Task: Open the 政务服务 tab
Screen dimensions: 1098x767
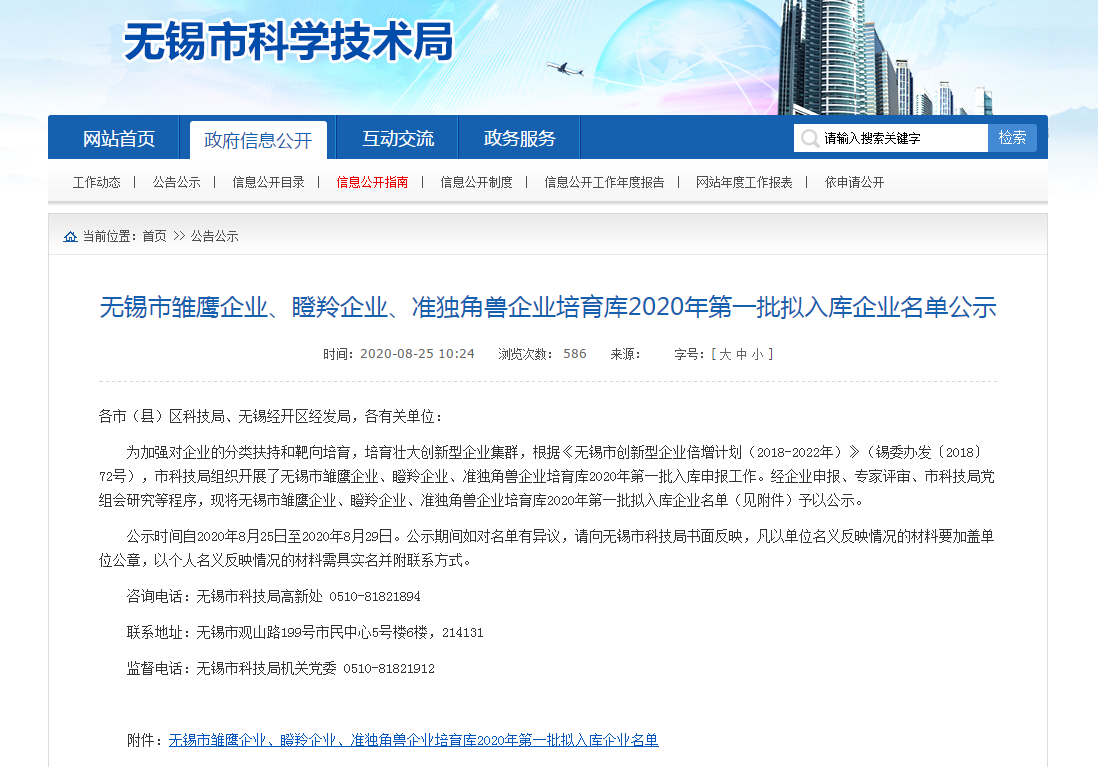Action: [519, 139]
